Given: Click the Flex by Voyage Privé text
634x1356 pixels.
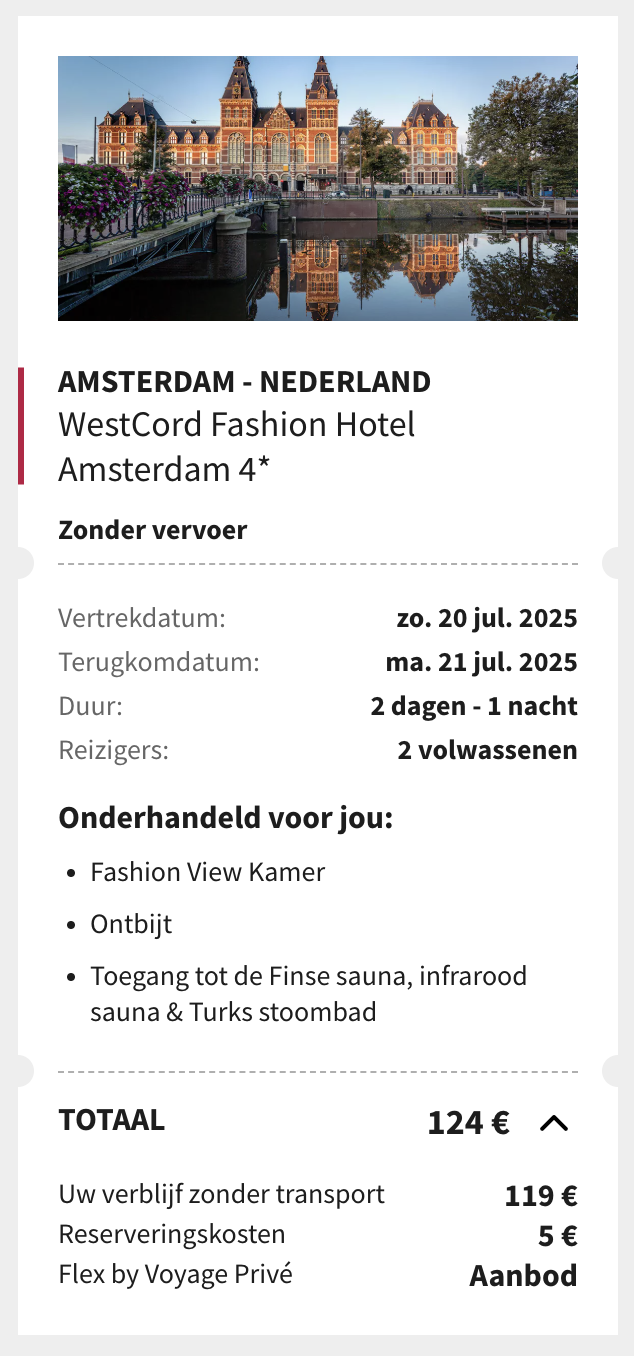Looking at the screenshot, I should pyautogui.click(x=175, y=1274).
